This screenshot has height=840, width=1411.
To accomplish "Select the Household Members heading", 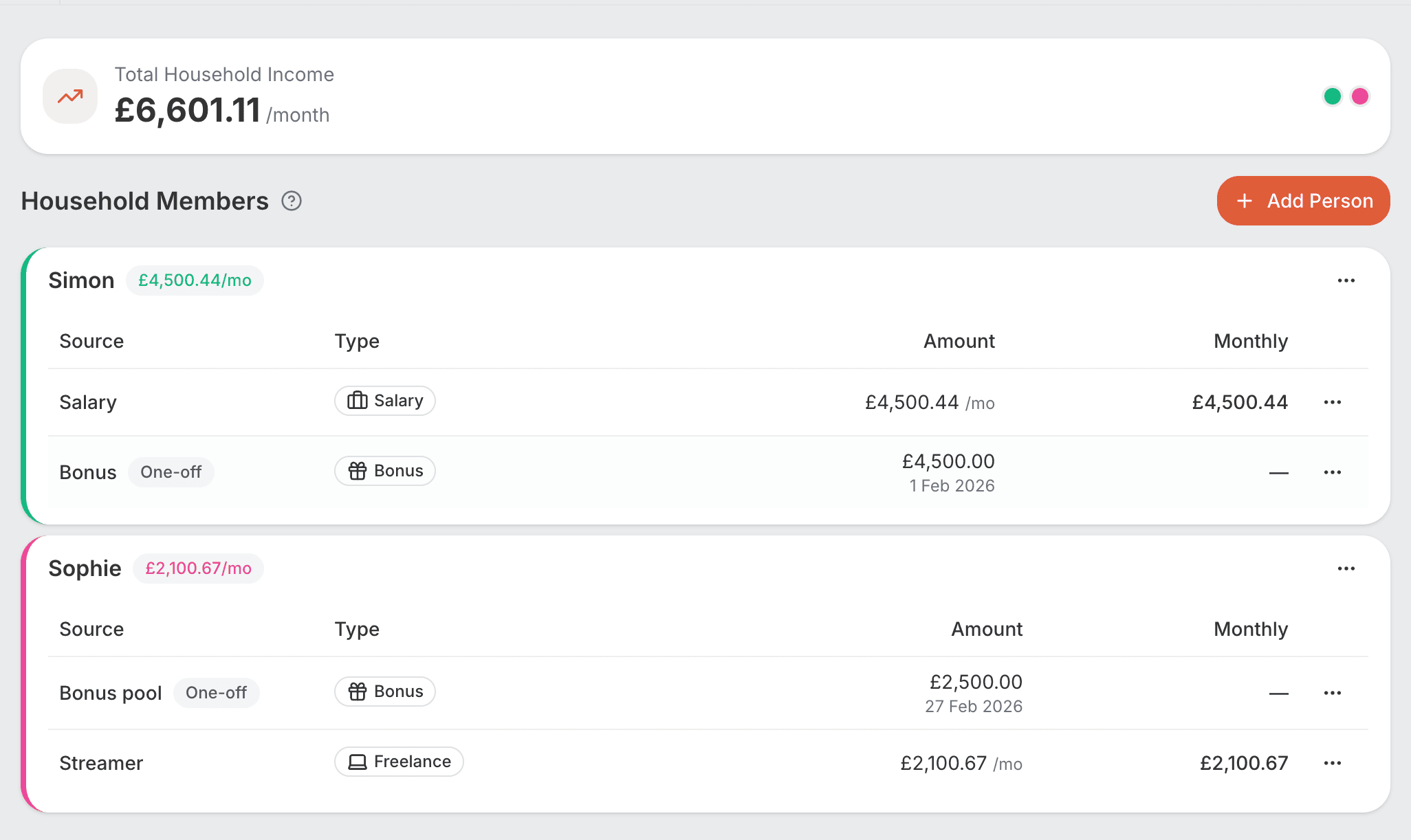I will point(144,201).
